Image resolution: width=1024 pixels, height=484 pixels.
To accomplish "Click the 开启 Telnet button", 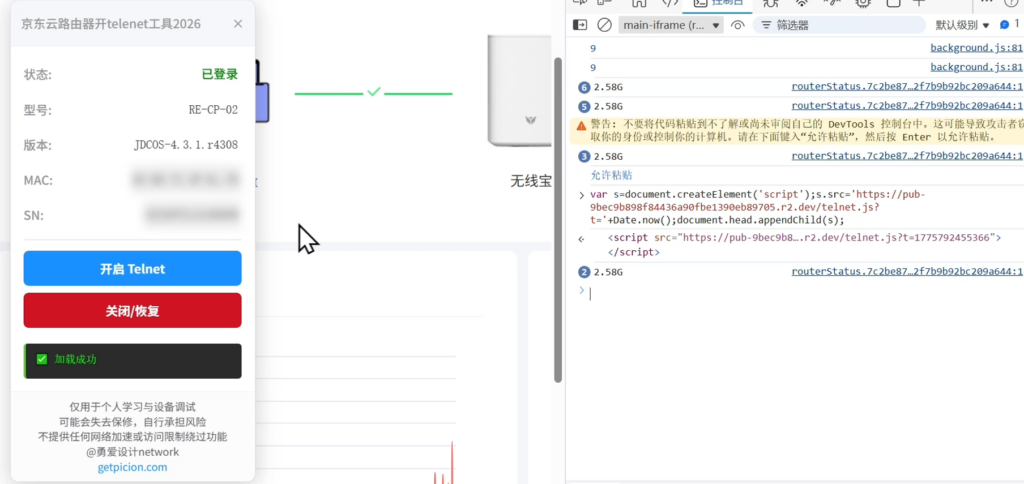I will [133, 268].
